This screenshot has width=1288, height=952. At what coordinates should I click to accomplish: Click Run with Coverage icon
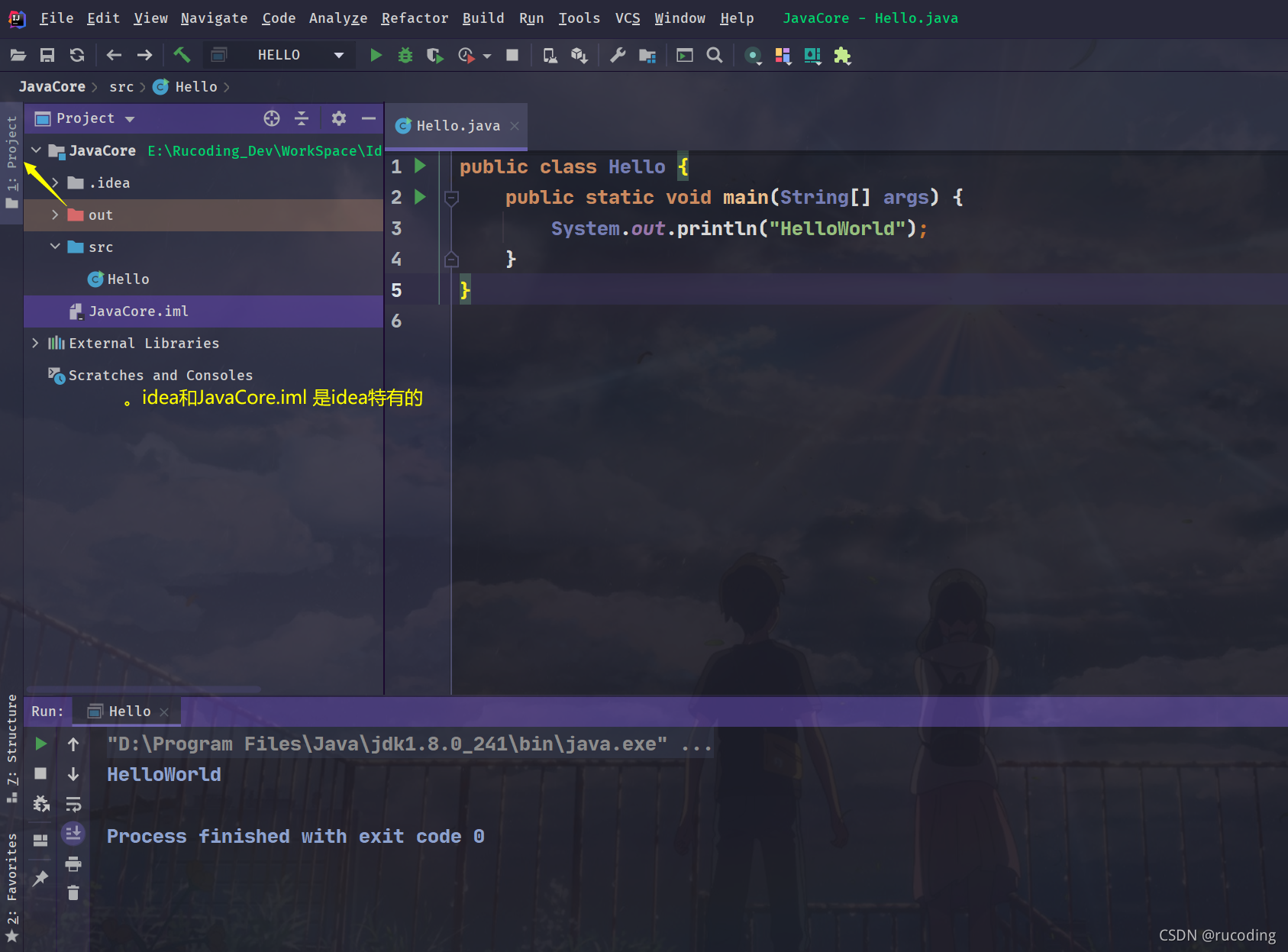435,55
